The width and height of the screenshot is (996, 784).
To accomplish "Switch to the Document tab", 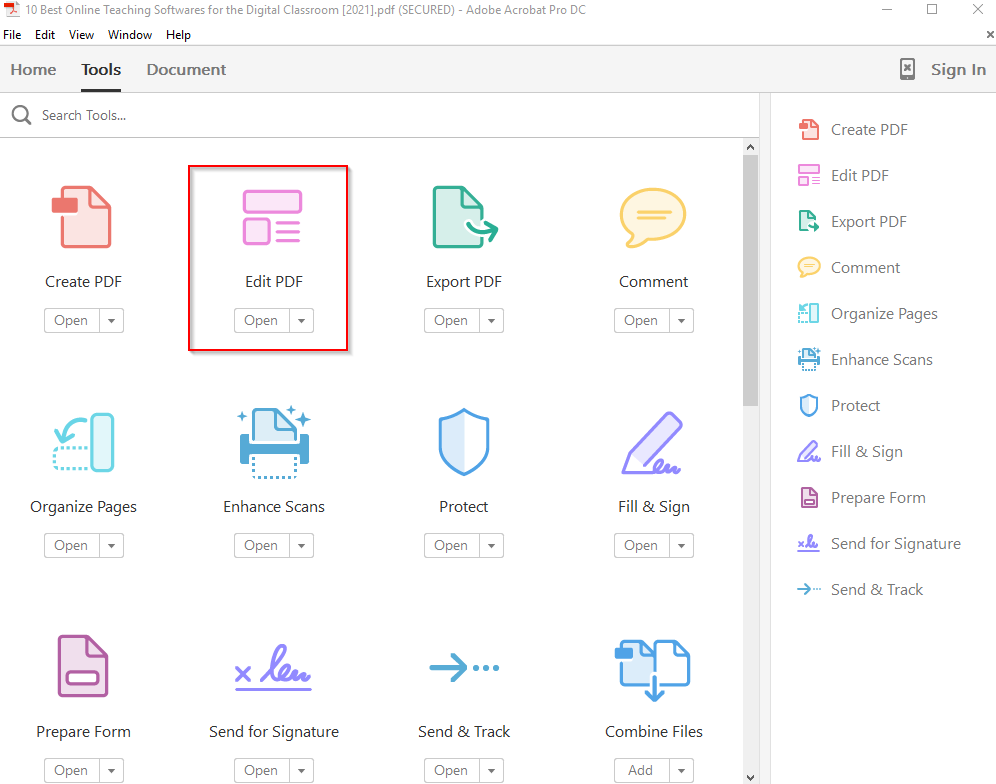I will coord(186,69).
